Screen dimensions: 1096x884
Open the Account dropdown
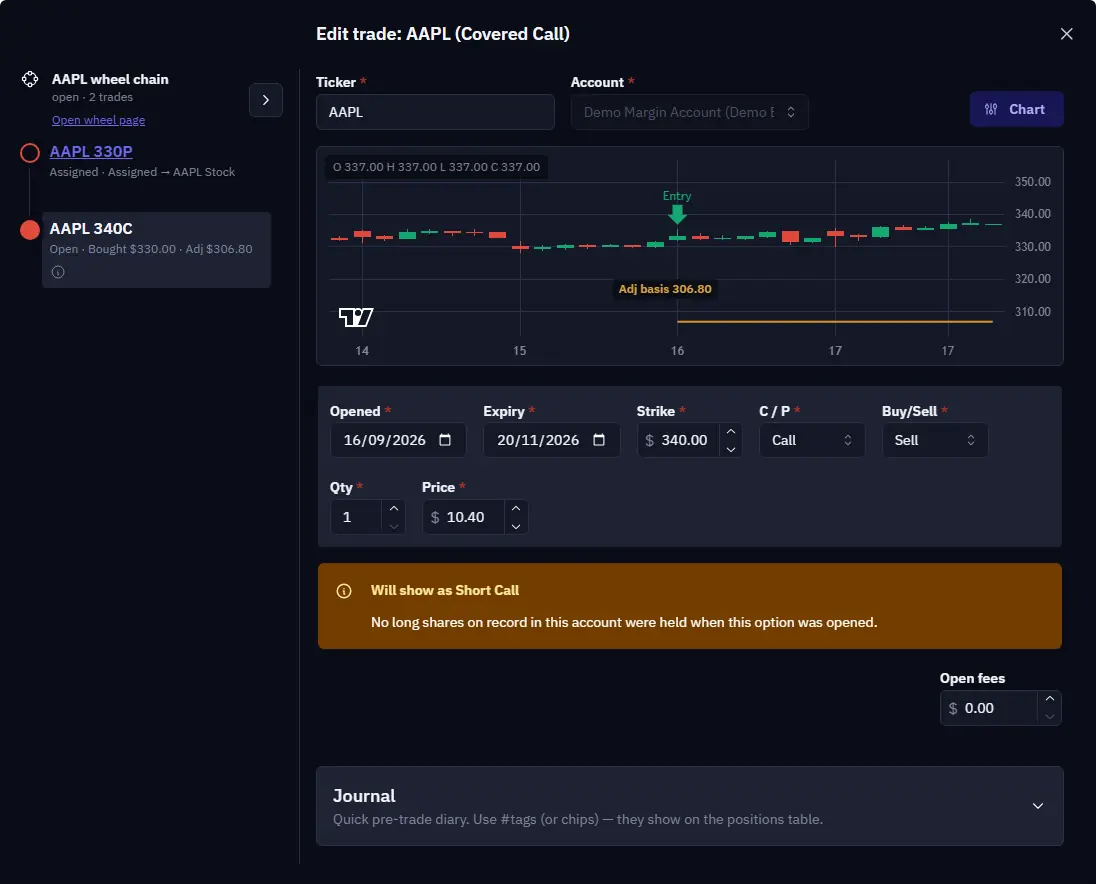click(689, 112)
